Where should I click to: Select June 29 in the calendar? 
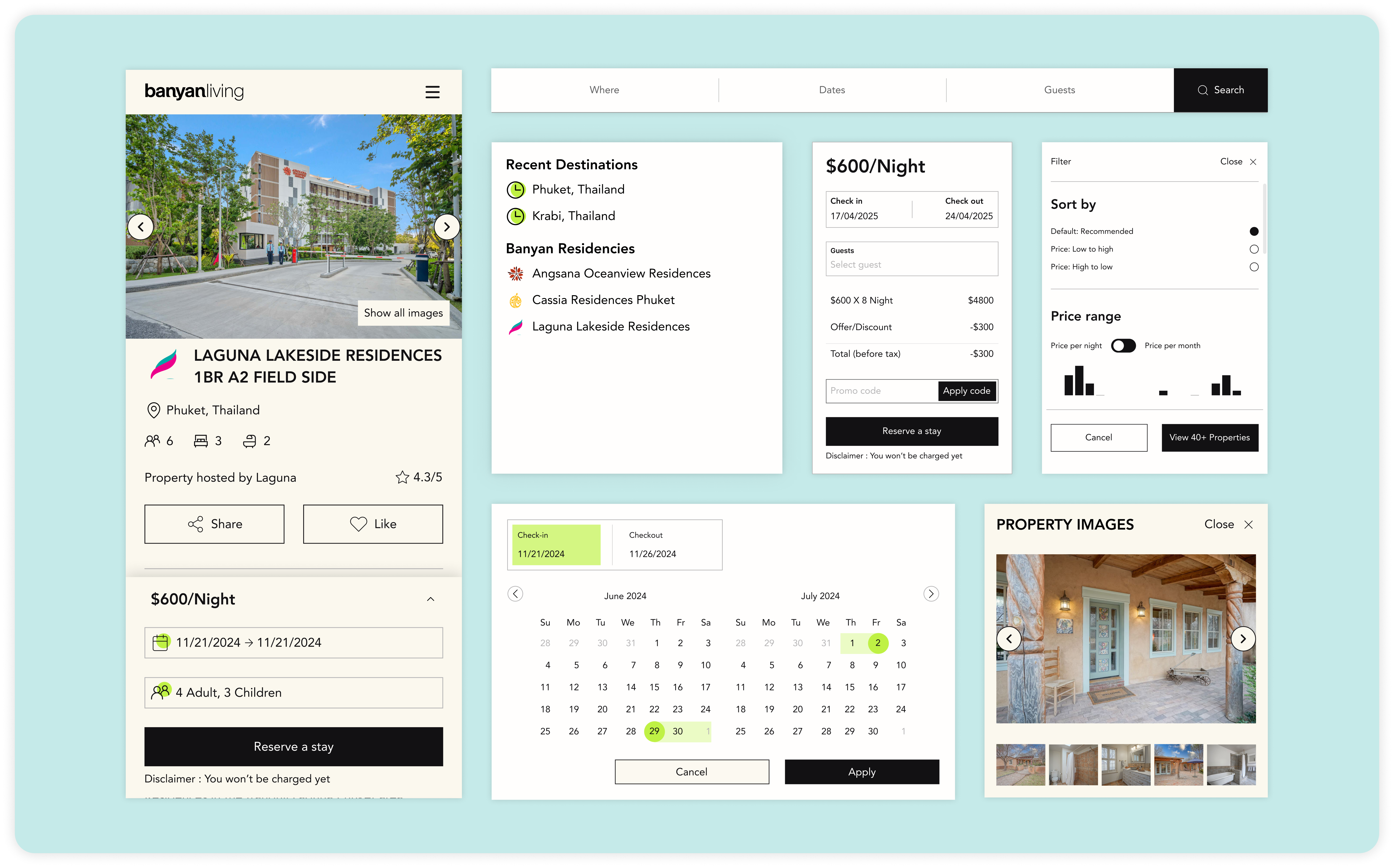coord(654,731)
